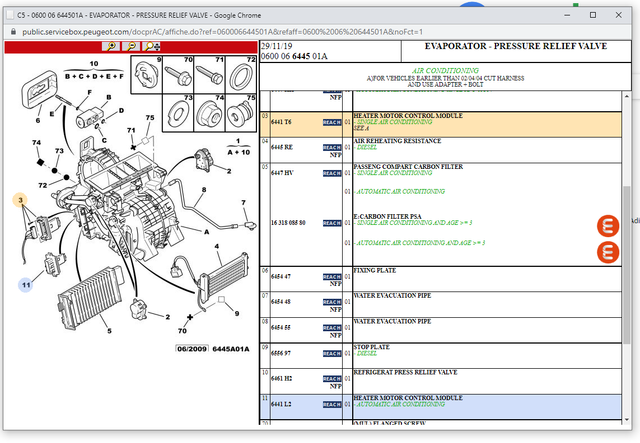Minimize the Chrome popup window
The width and height of the screenshot is (640, 443).
[567, 15]
